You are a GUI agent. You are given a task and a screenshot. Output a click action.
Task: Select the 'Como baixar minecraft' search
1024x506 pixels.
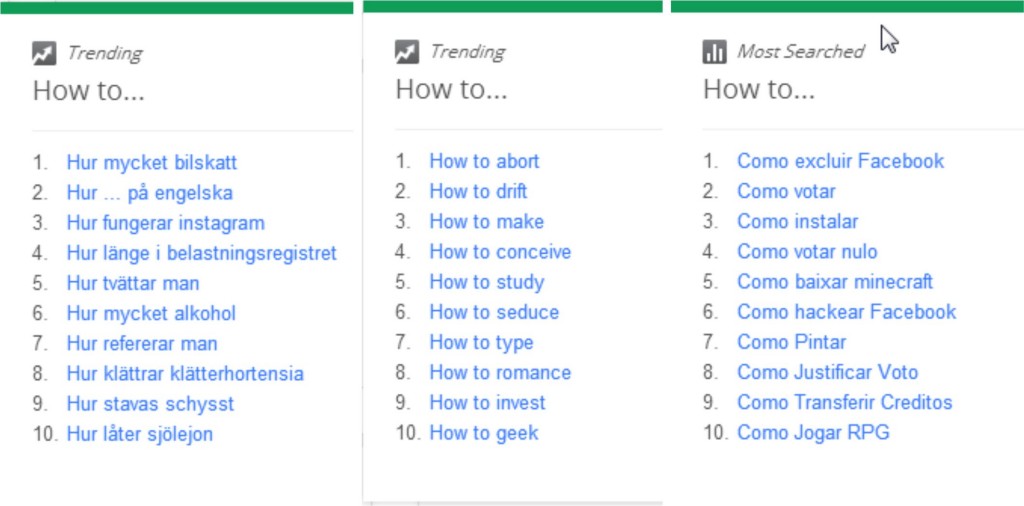(835, 282)
